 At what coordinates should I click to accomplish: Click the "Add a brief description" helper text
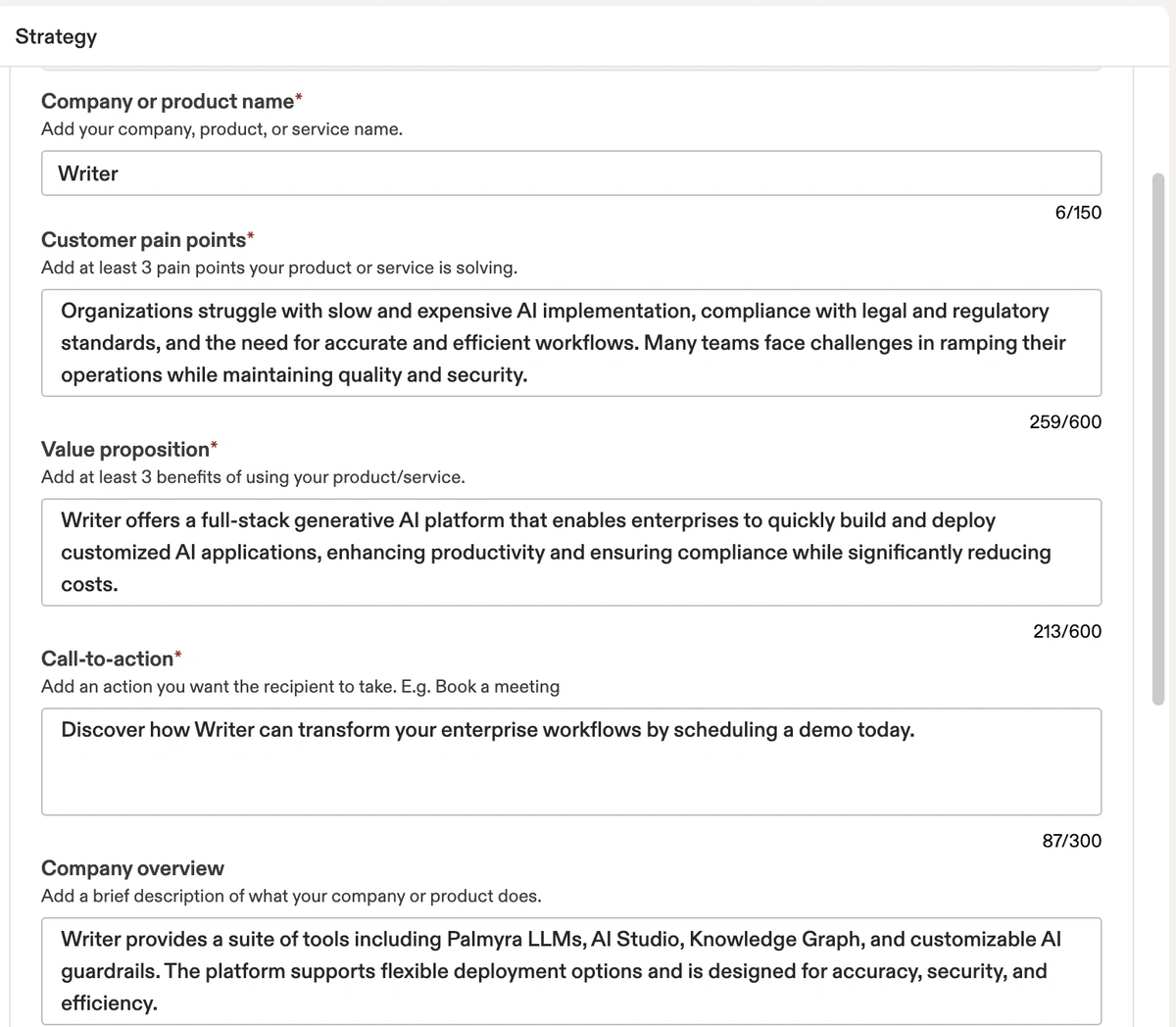tap(291, 896)
